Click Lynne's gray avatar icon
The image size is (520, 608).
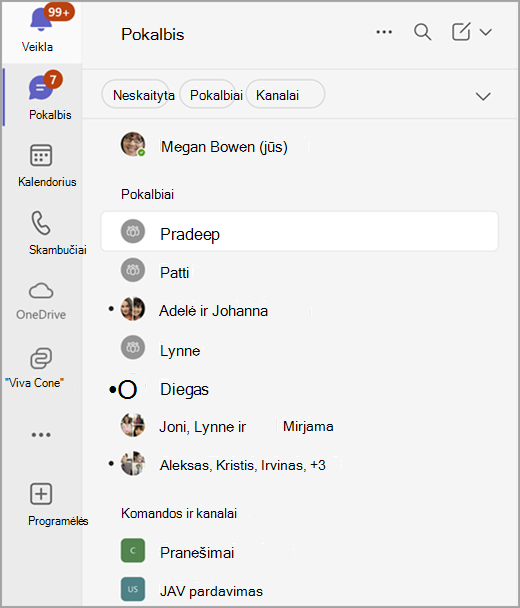(133, 347)
